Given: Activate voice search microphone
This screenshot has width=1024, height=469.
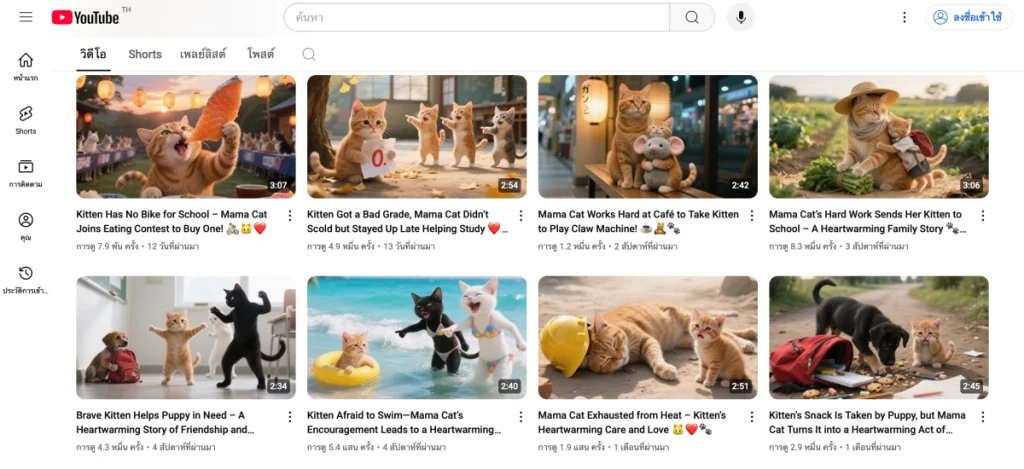Looking at the screenshot, I should point(741,17).
